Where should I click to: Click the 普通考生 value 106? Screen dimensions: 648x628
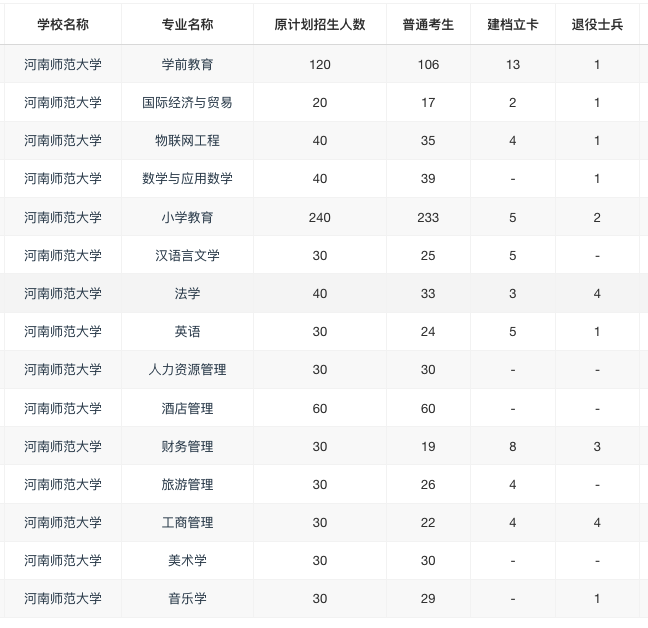pos(428,64)
